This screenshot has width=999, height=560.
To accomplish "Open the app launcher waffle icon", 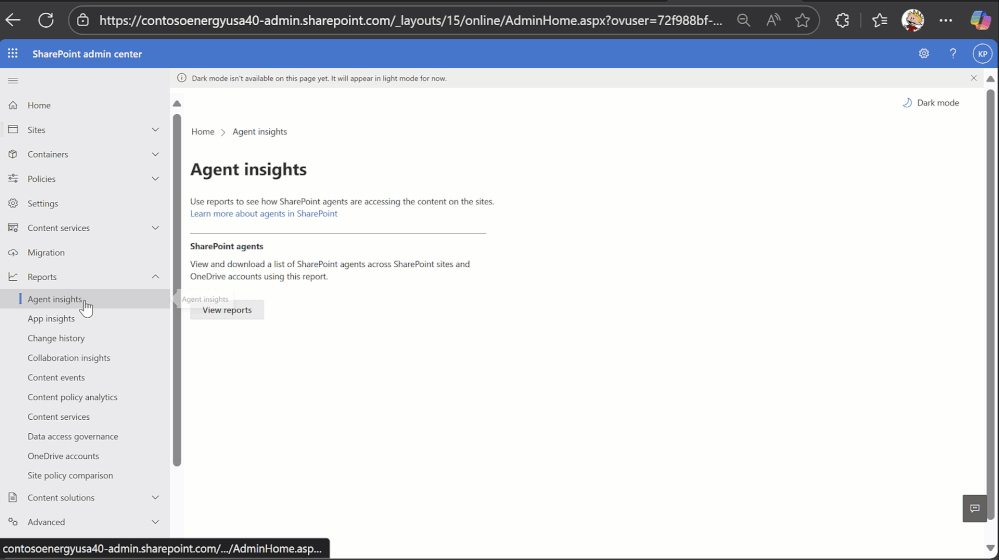I will pos(13,54).
